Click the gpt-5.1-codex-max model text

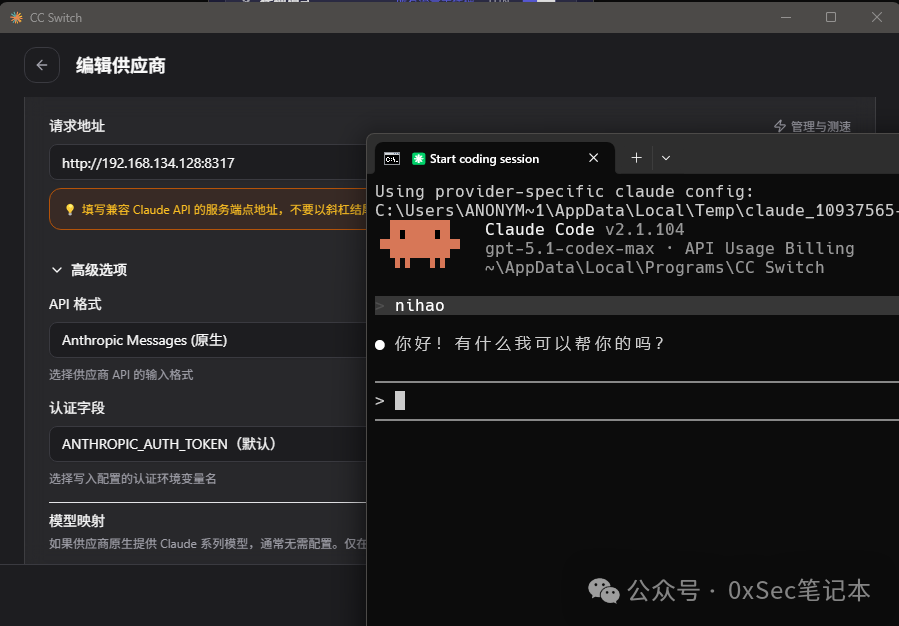569,248
